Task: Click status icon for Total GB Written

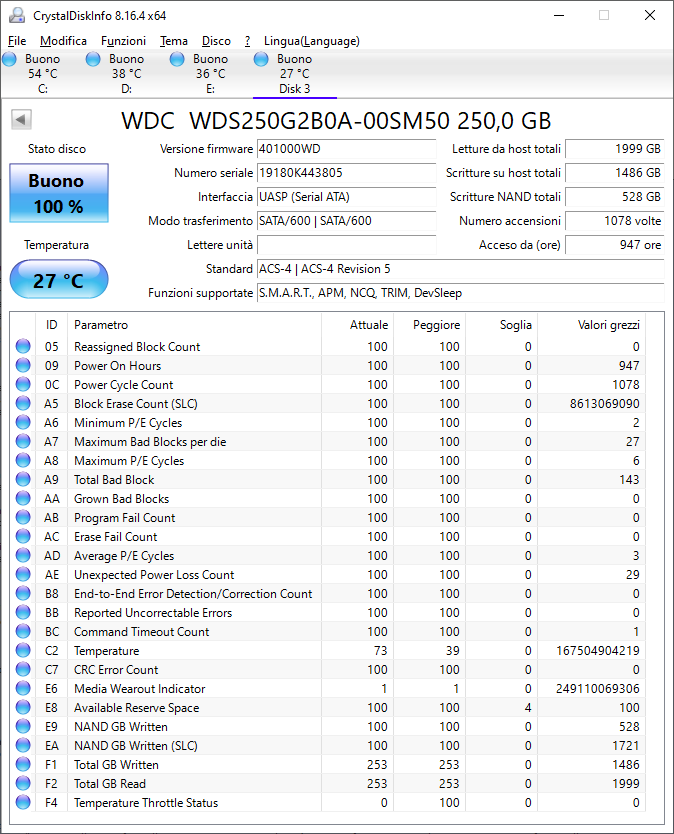Action: tap(23, 764)
